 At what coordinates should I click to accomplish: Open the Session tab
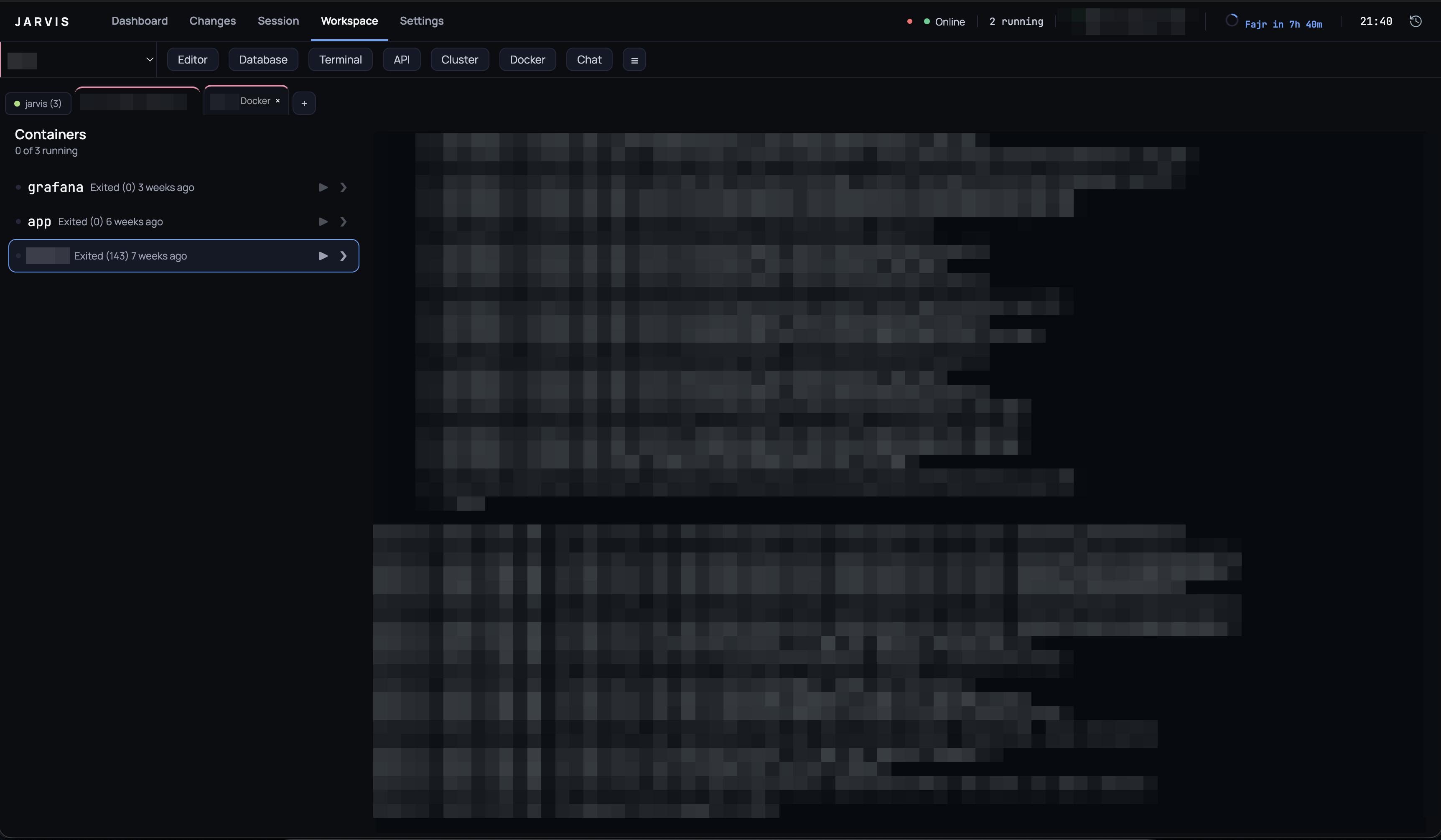(x=278, y=21)
